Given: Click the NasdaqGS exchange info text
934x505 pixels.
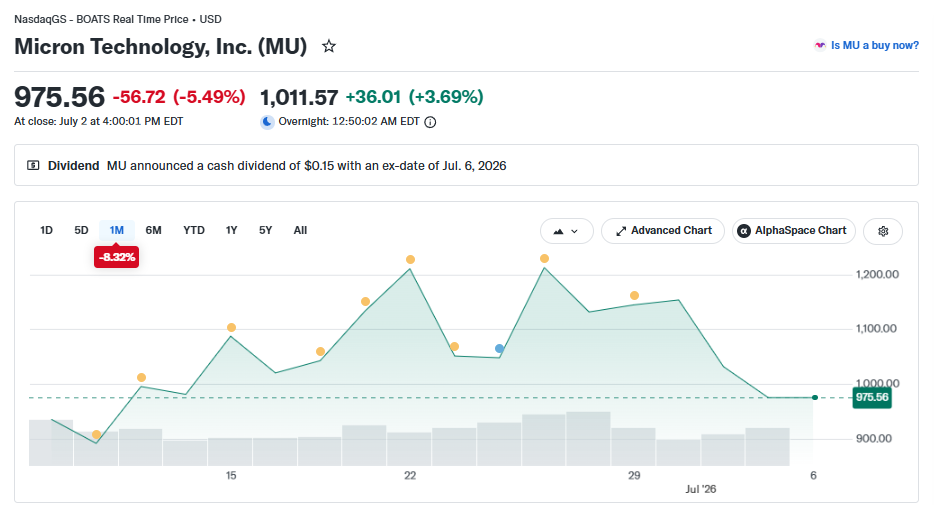Looking at the screenshot, I should 118,19.
